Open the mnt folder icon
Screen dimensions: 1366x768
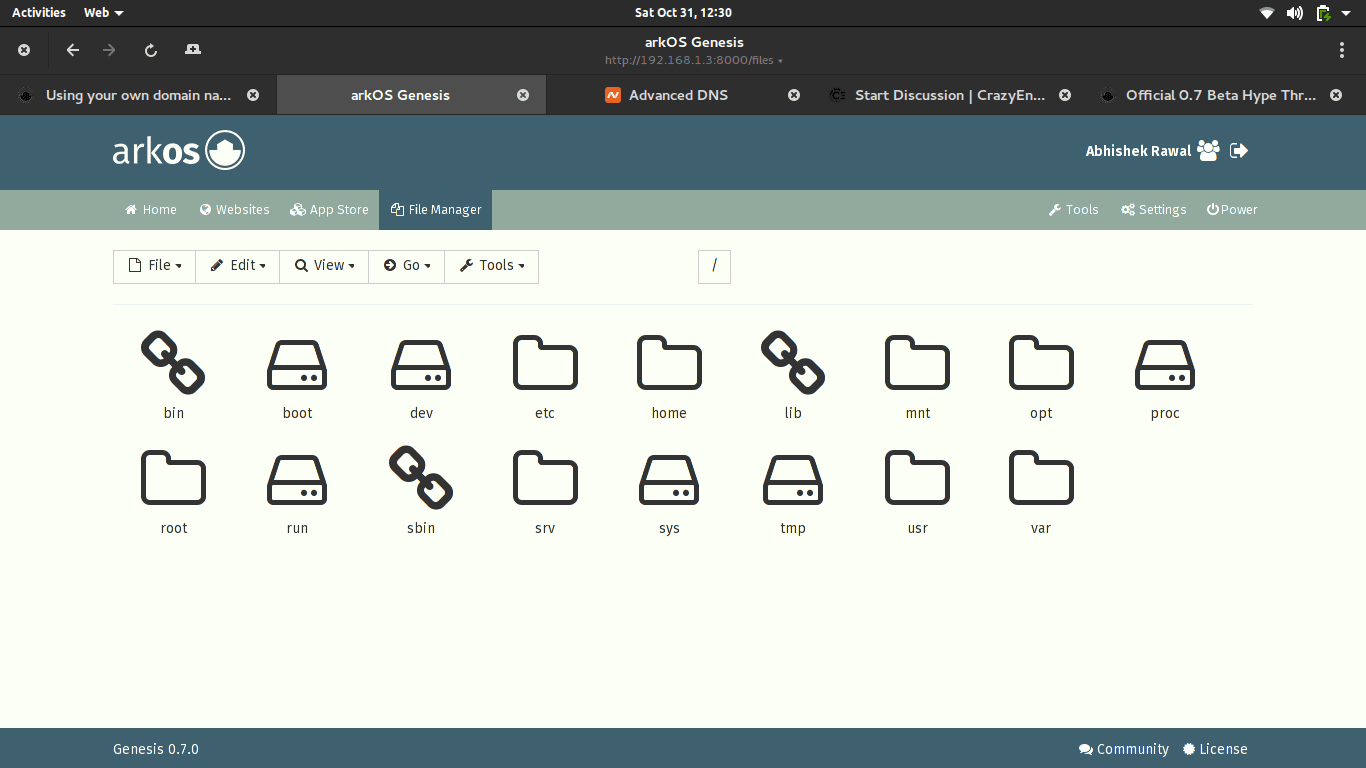pos(917,362)
